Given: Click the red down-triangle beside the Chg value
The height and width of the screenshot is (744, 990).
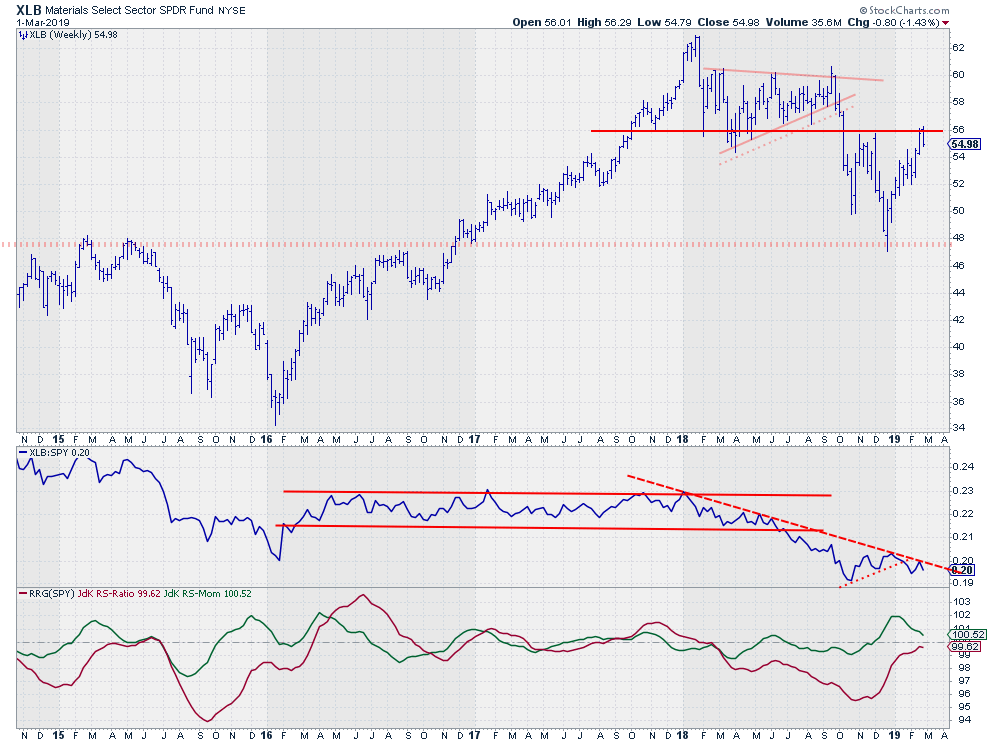Looking at the screenshot, I should click(945, 23).
